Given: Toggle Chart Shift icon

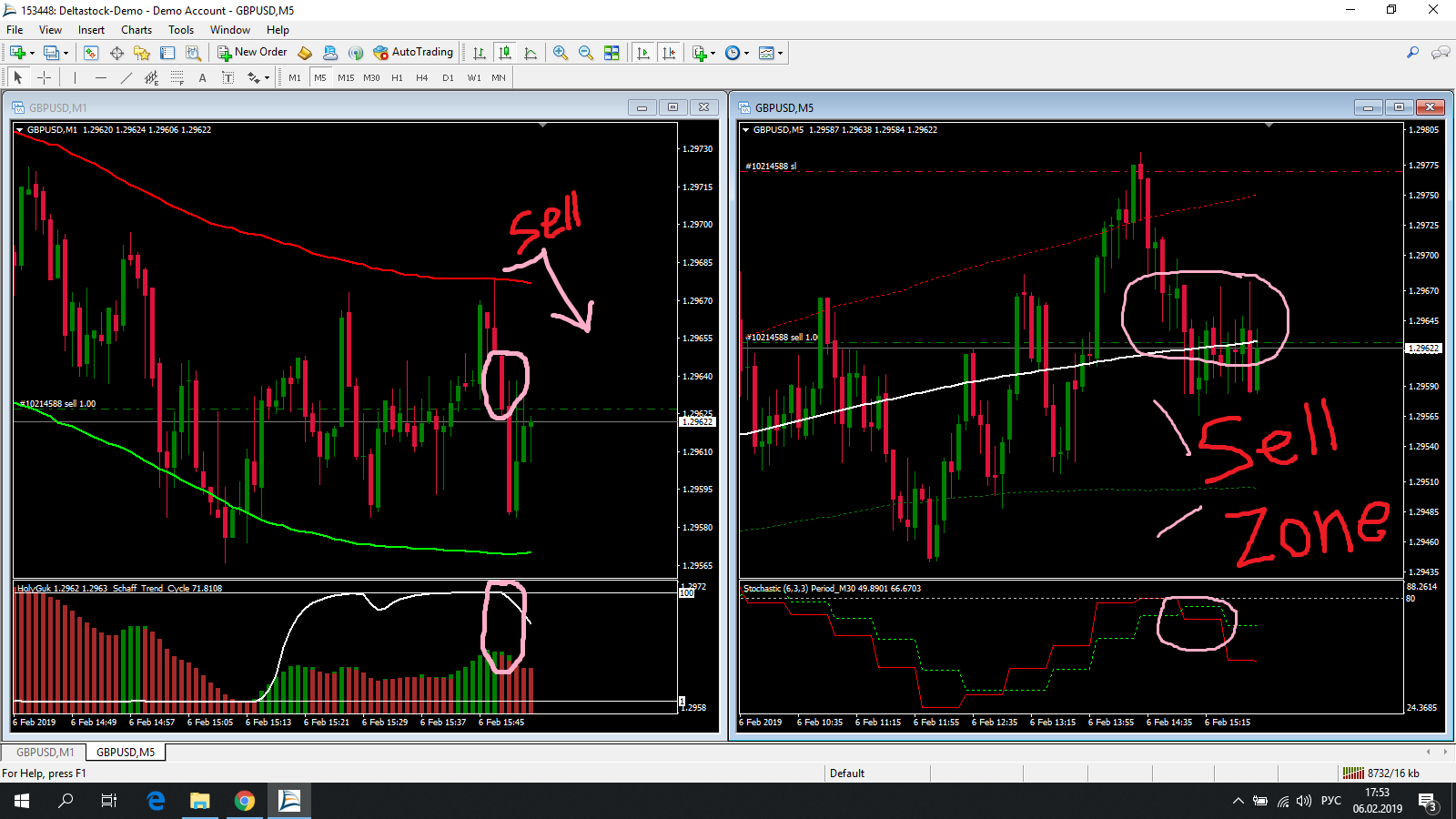Looking at the screenshot, I should pos(669,53).
